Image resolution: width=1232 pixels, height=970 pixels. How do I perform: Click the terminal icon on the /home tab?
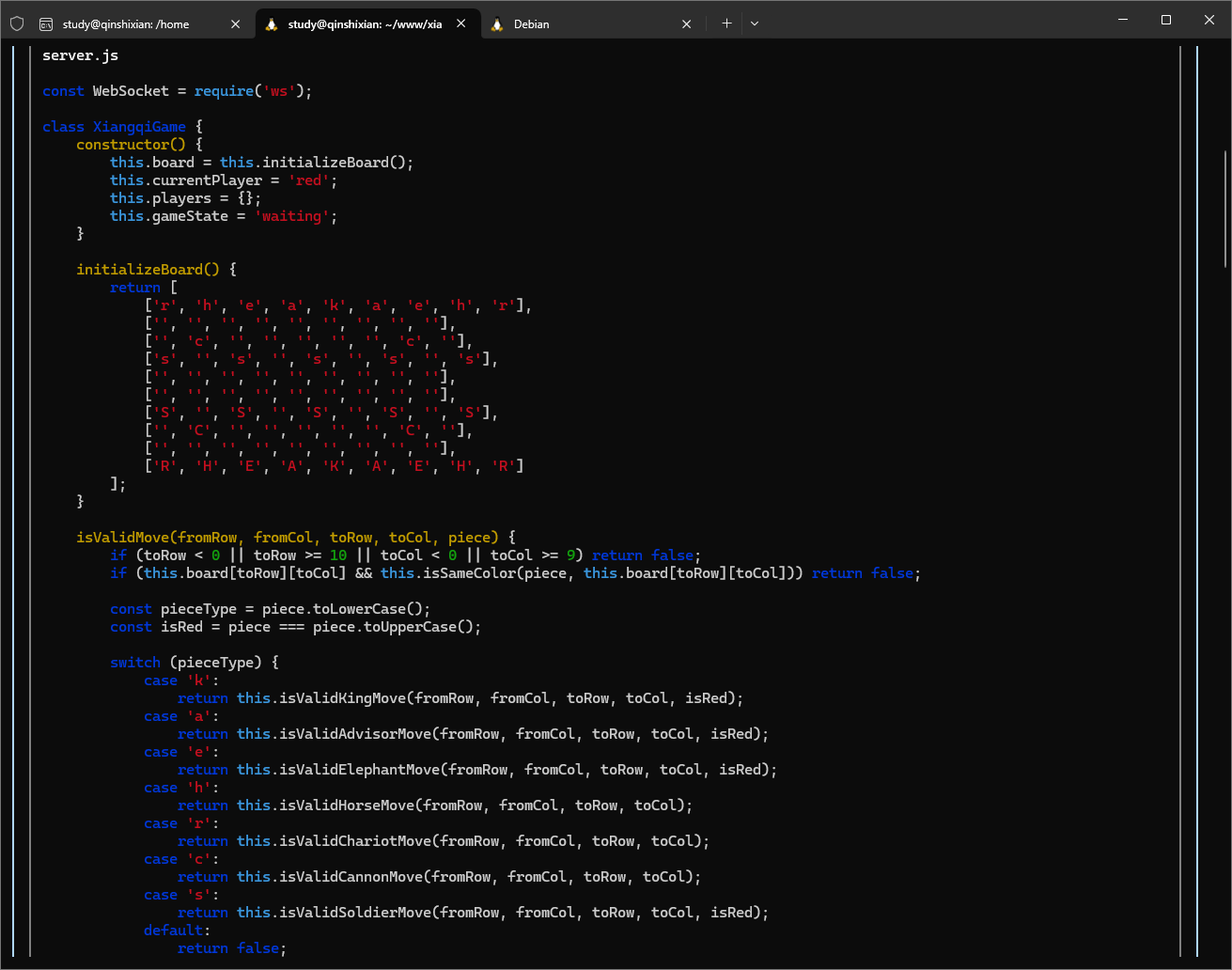(45, 24)
